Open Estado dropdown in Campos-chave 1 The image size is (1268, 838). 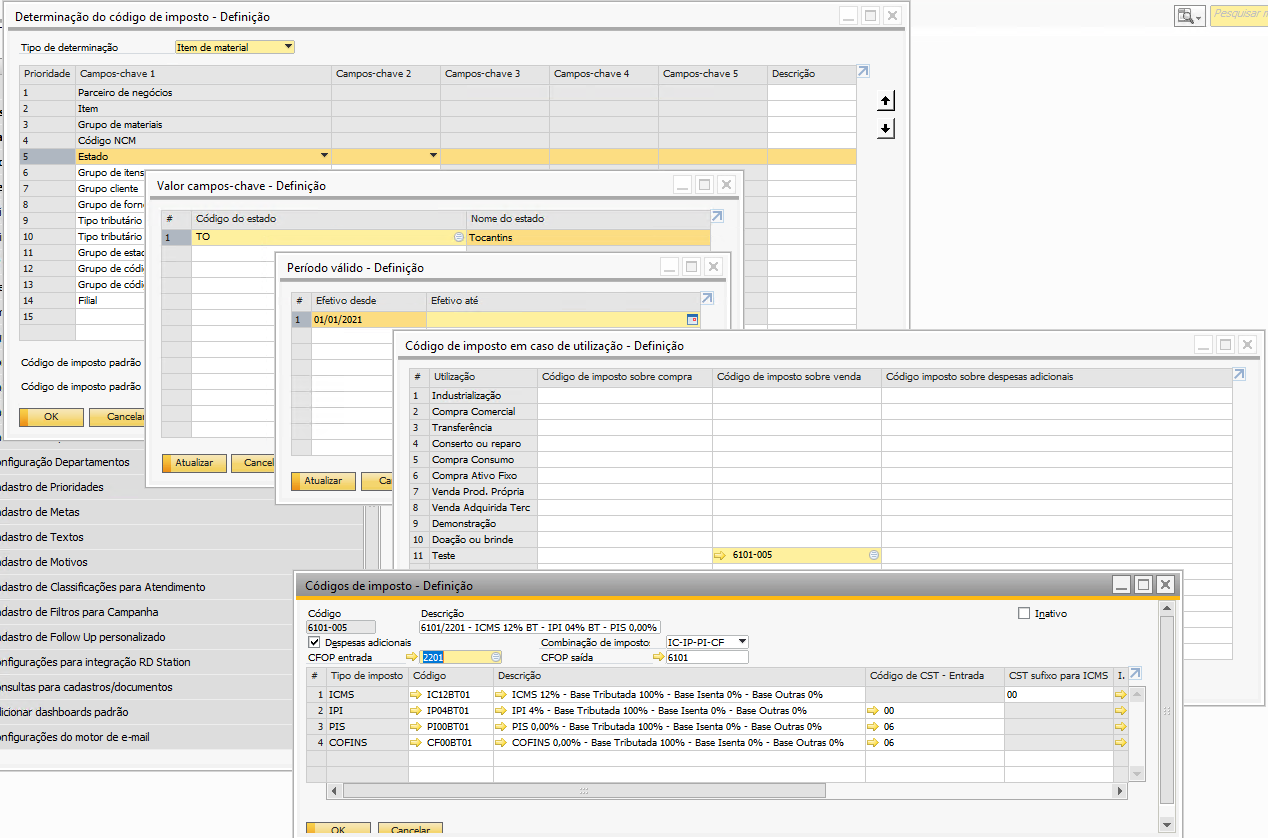pos(323,157)
